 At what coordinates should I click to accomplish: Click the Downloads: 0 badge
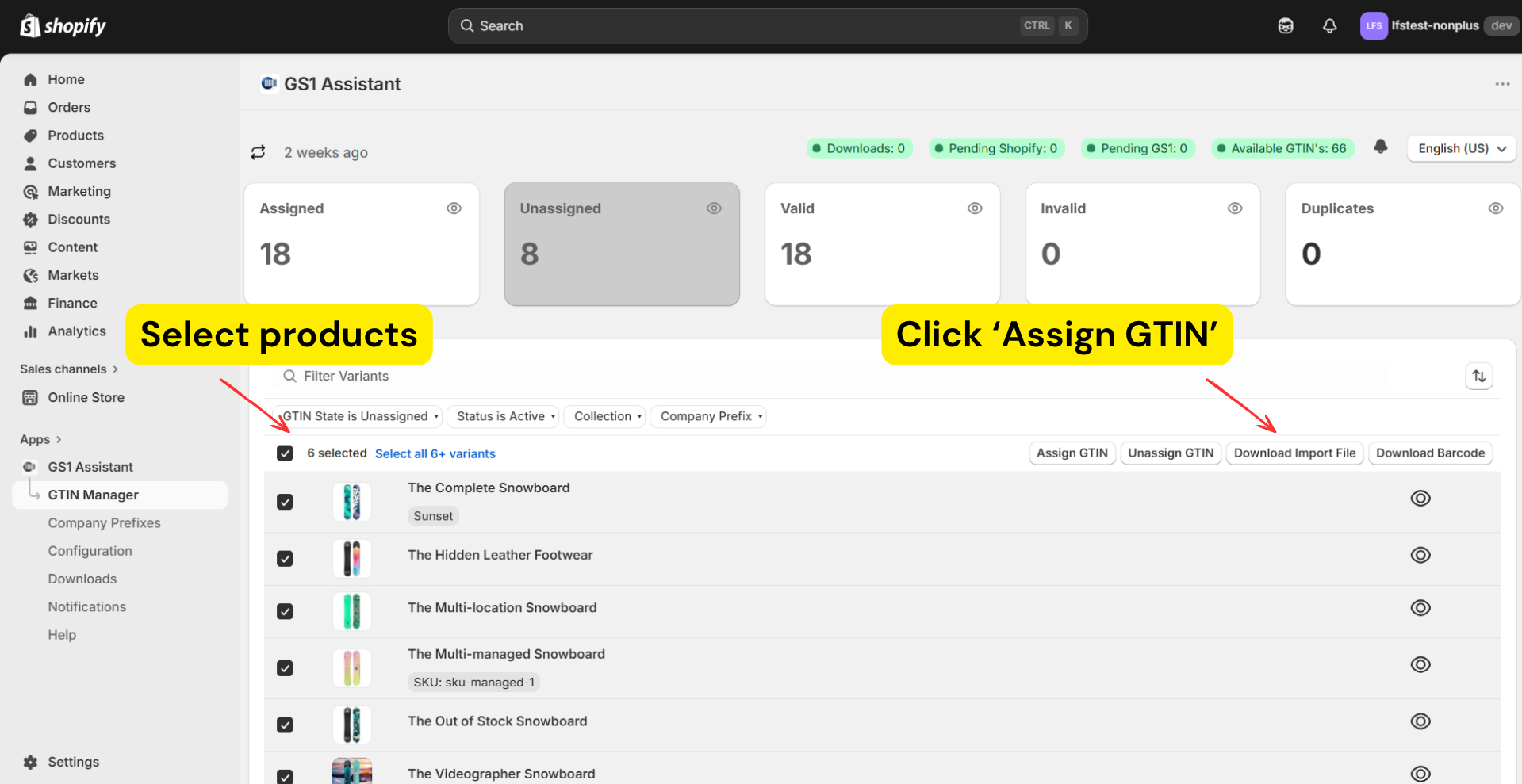(x=859, y=148)
